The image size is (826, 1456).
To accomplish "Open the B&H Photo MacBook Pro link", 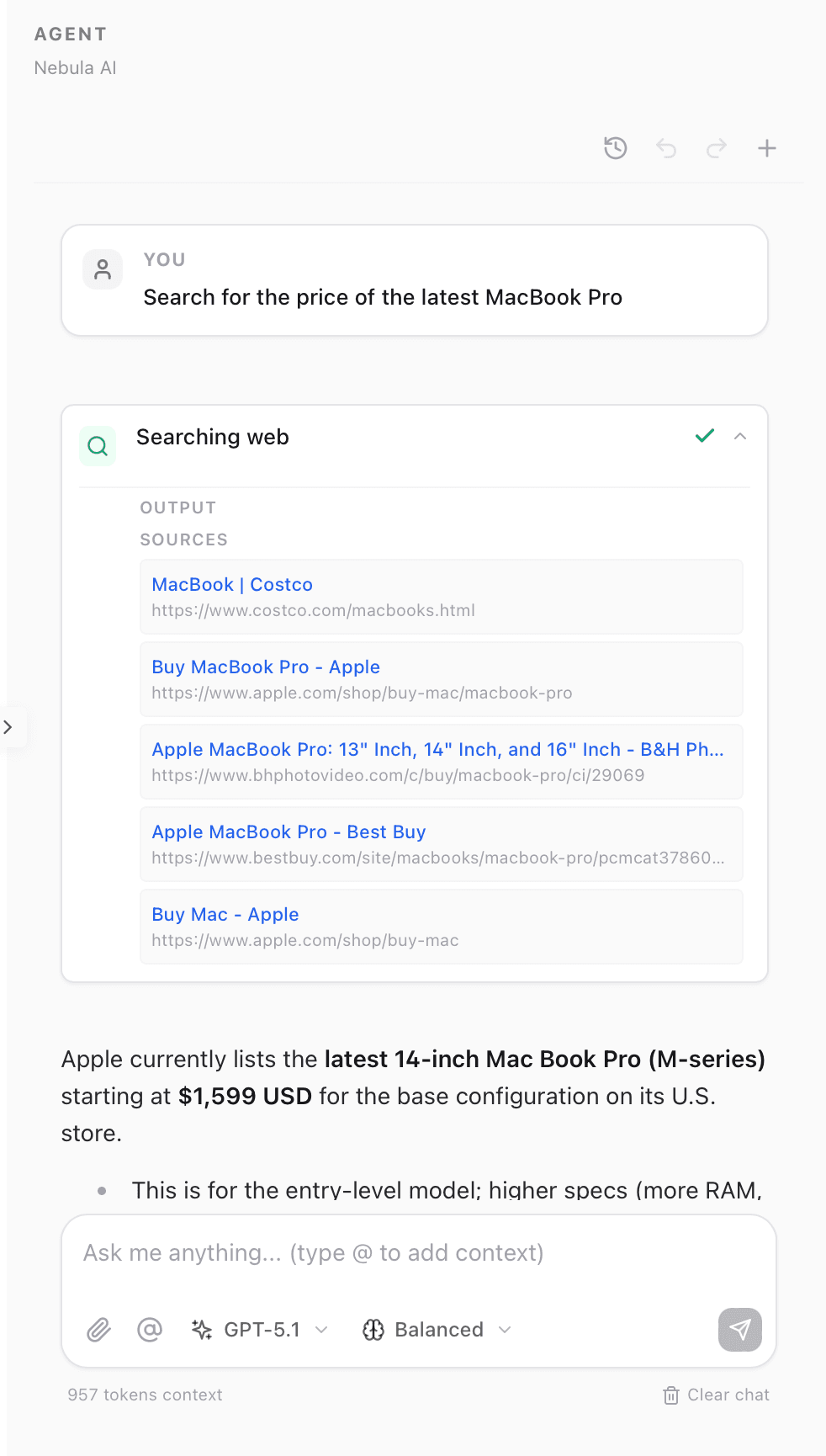I will coord(437,749).
